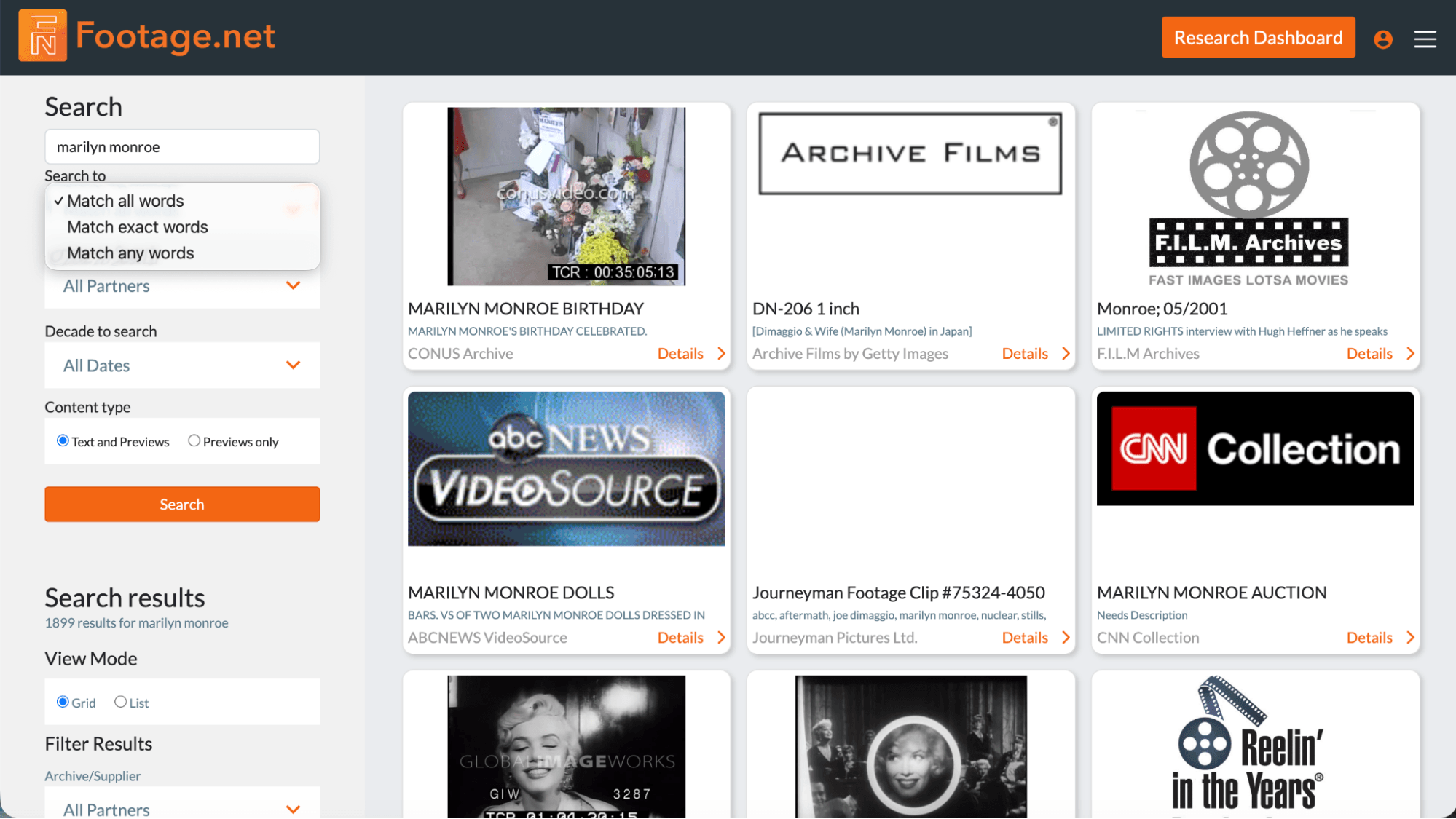Expand the Archive/Supplier All Partners filter
This screenshot has width=1456, height=819.
coord(182,802)
